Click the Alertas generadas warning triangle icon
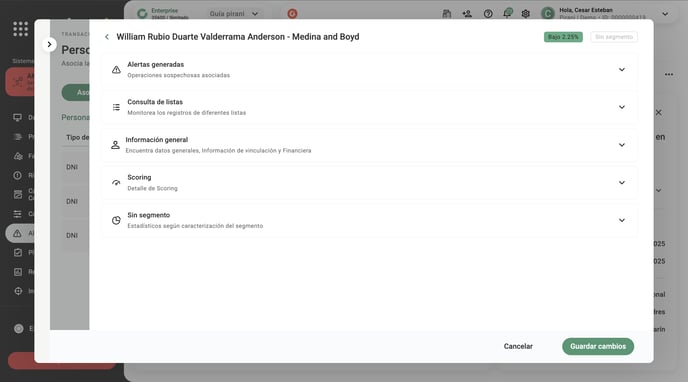 pyautogui.click(x=116, y=70)
